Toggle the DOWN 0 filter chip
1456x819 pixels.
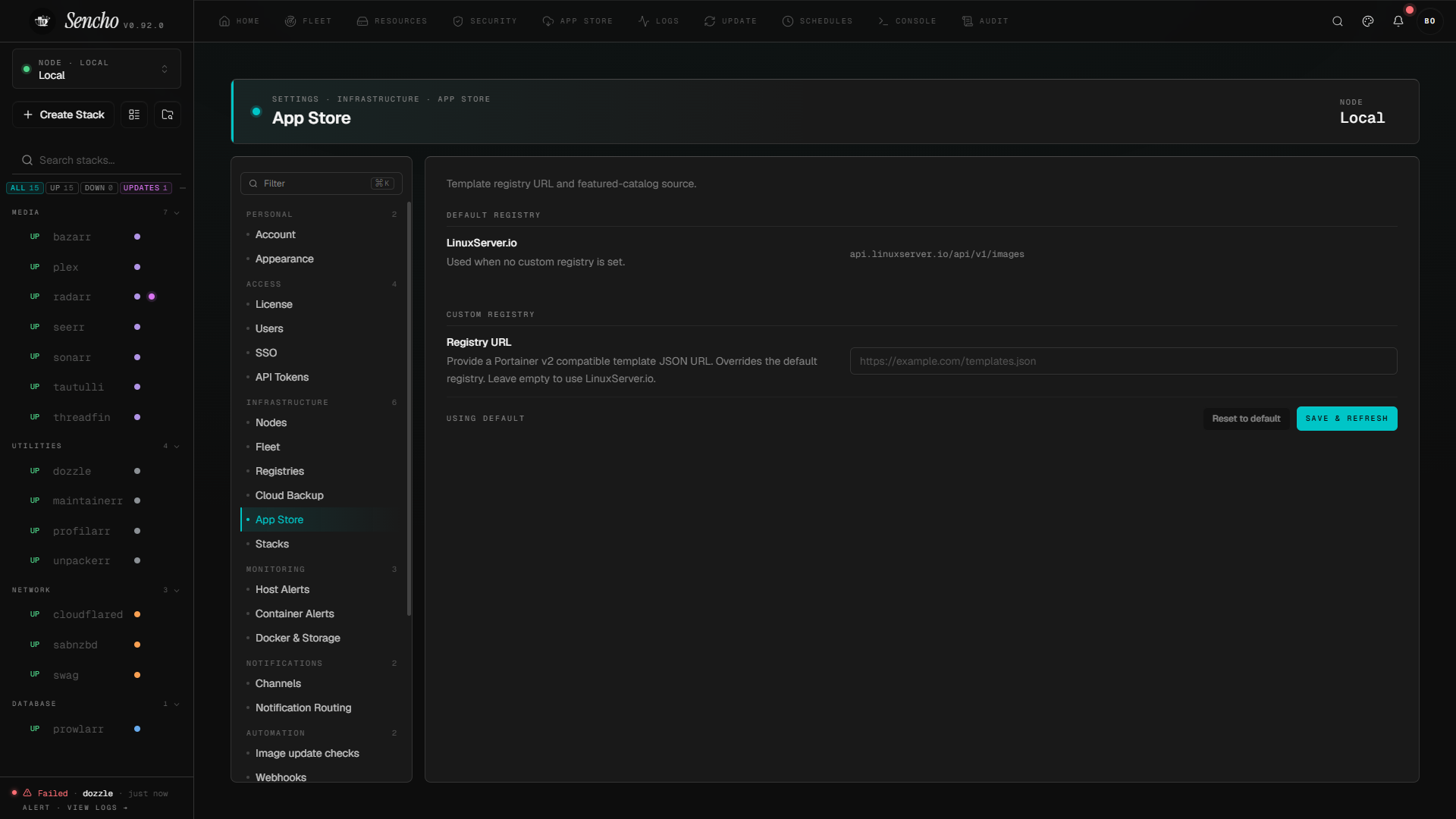point(99,188)
